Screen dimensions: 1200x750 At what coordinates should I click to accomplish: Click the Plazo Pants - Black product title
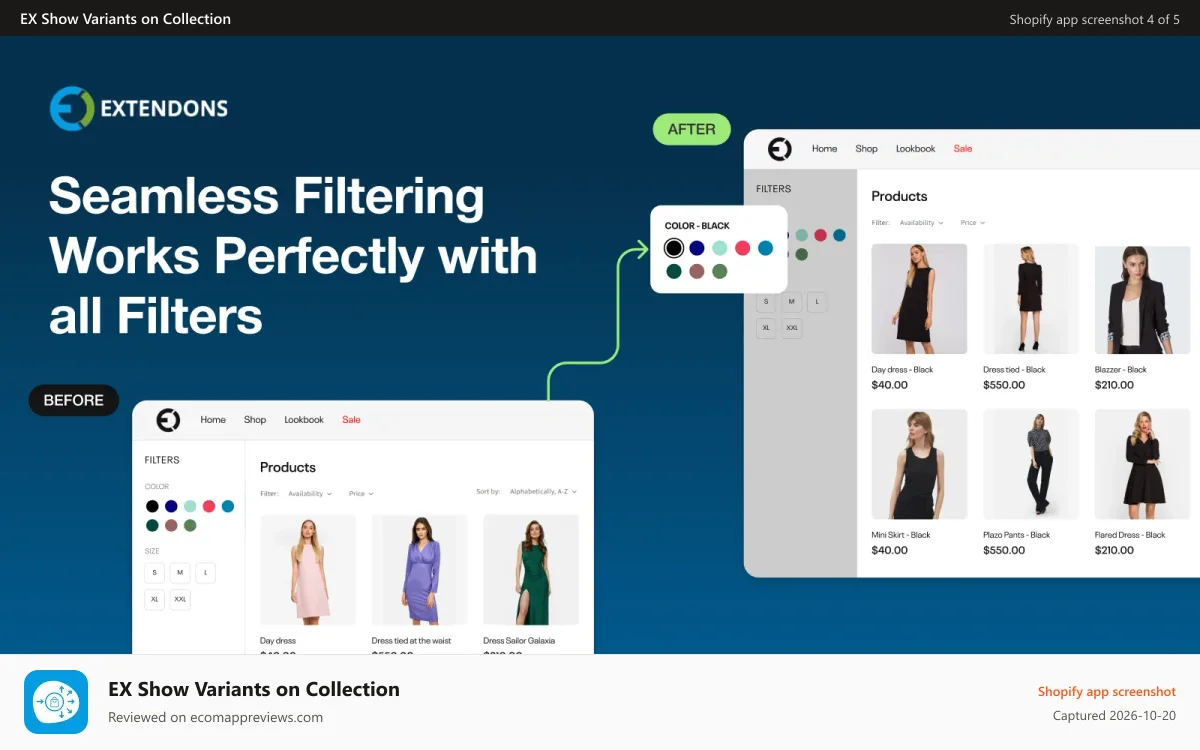(1017, 535)
